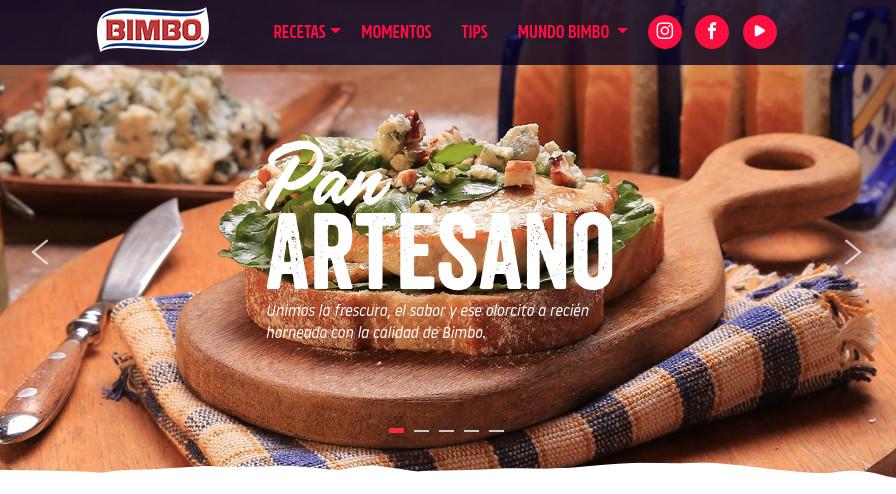This screenshot has height=494, width=896.
Task: Click the Artesano slide description text
Action: click(427, 321)
